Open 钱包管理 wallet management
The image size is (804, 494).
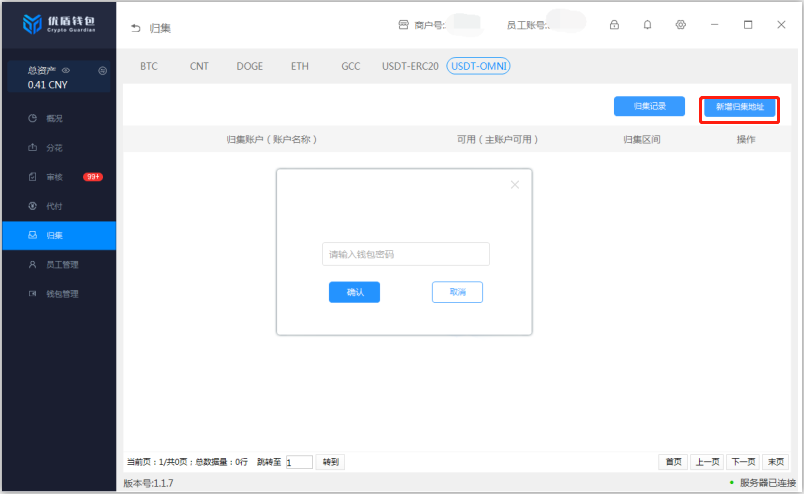point(60,294)
